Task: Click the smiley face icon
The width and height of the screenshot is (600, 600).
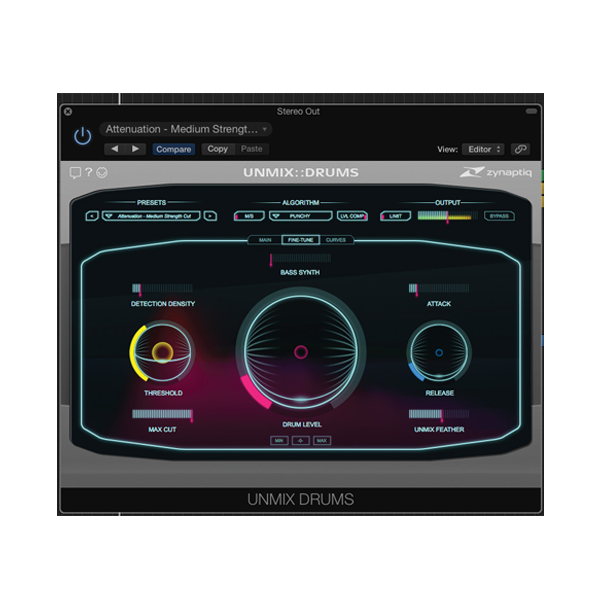Action: point(102,173)
